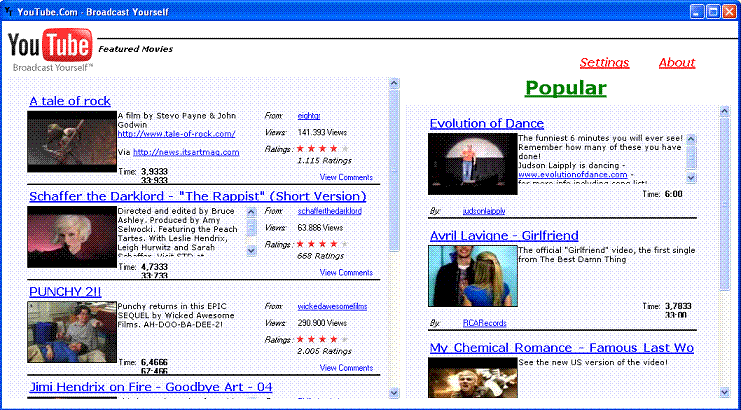Image resolution: width=741 pixels, height=410 pixels.
Task: Open the 'PUNCHY 2!!' video title
Action: point(65,292)
